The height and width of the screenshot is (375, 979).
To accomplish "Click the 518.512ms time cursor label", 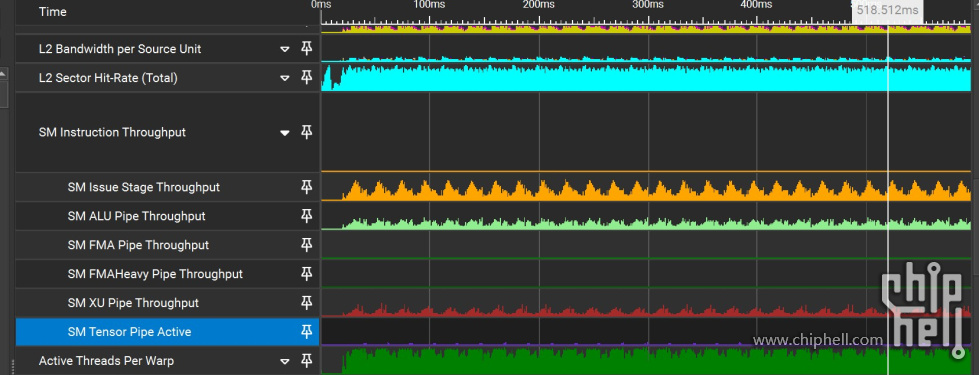I will click(x=887, y=11).
